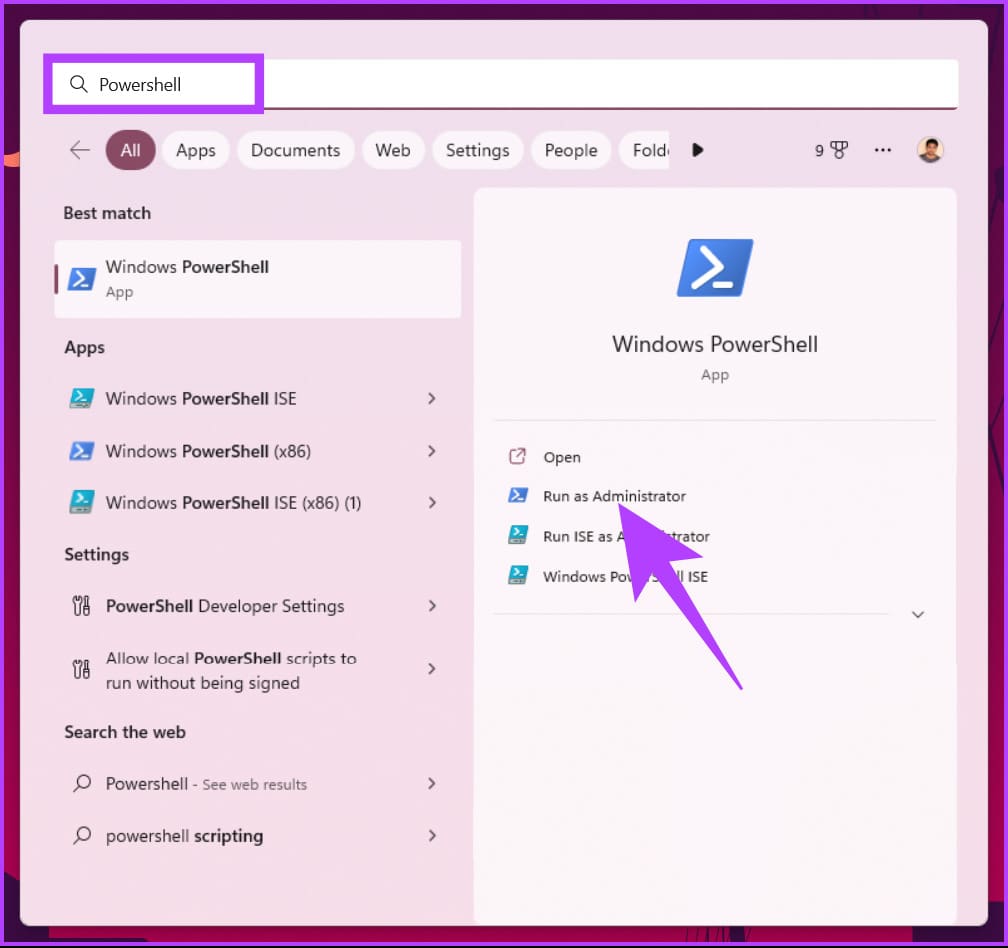This screenshot has height=948, width=1008.
Task: Expand PowerShell Developer Settings chevron
Action: click(x=431, y=606)
